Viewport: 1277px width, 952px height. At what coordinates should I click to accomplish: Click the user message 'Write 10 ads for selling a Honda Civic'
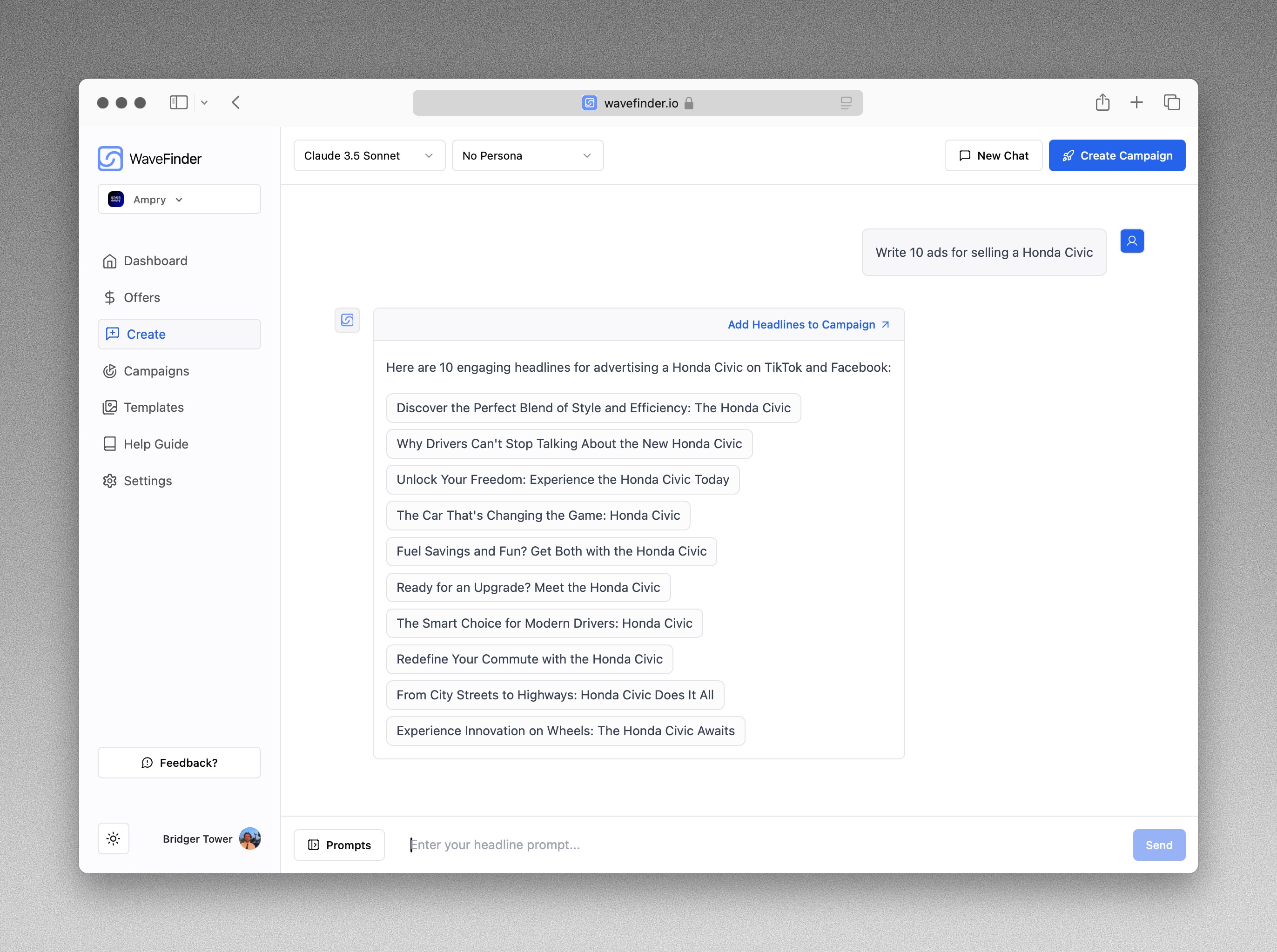[x=984, y=252]
